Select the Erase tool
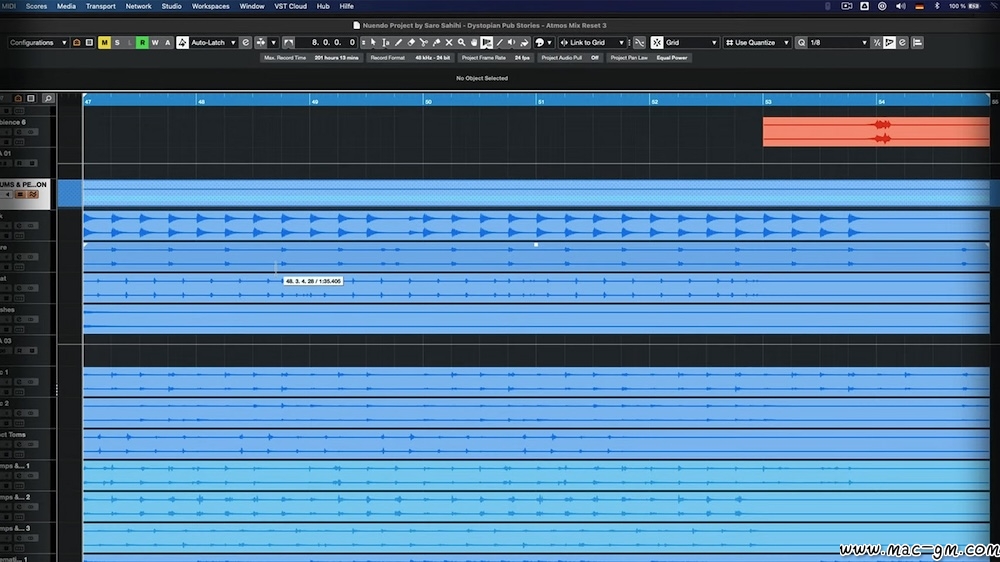Viewport: 1000px width, 562px height. click(411, 43)
